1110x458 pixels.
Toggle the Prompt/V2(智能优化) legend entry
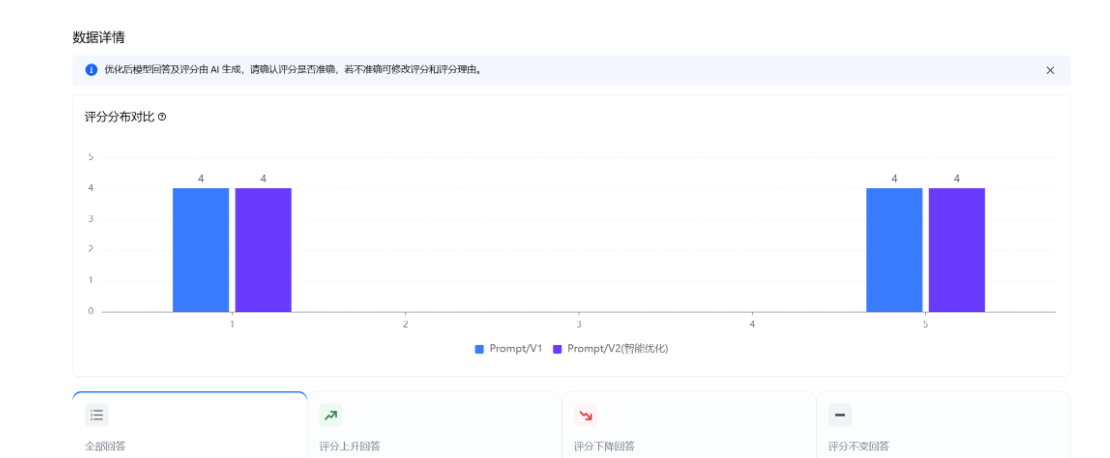coord(610,349)
